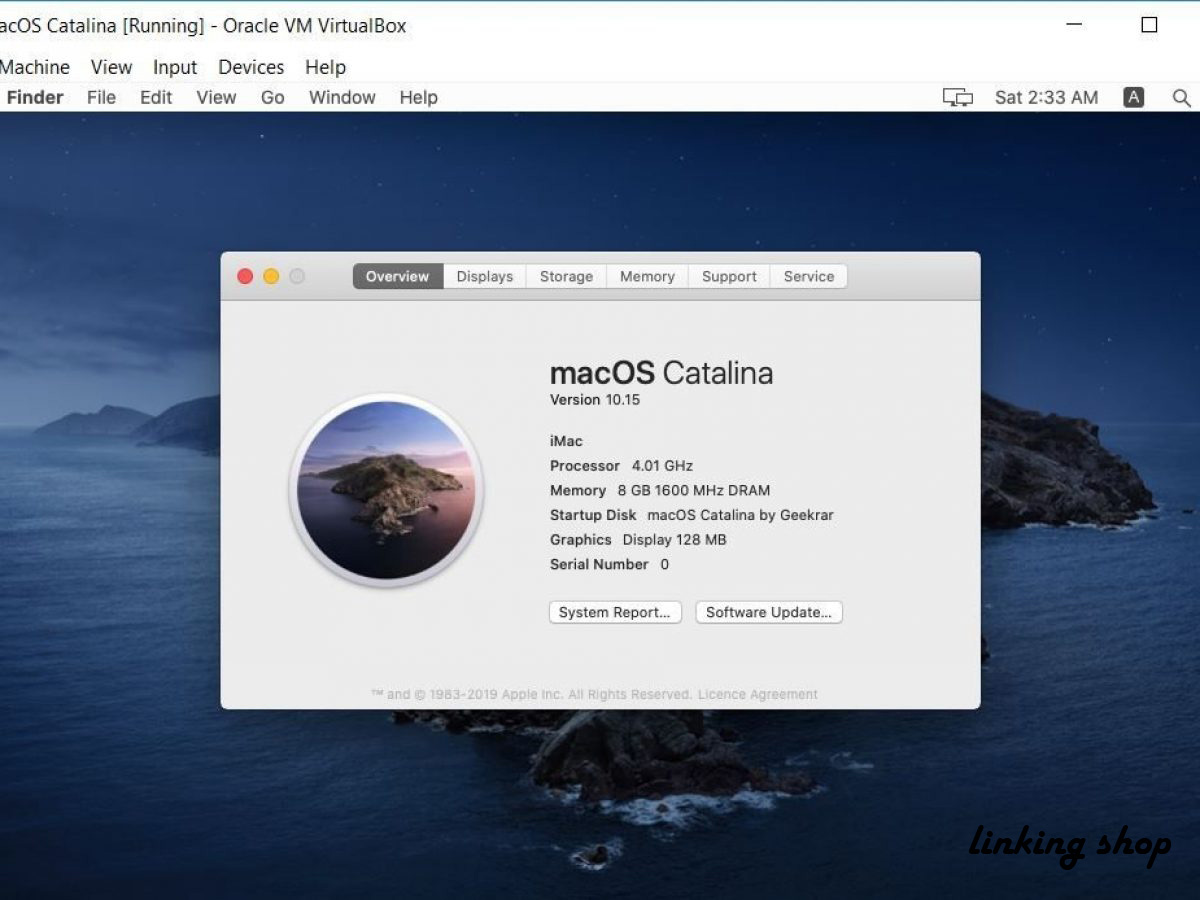
Task: Open the VirtualBox Input menu
Action: (x=174, y=66)
